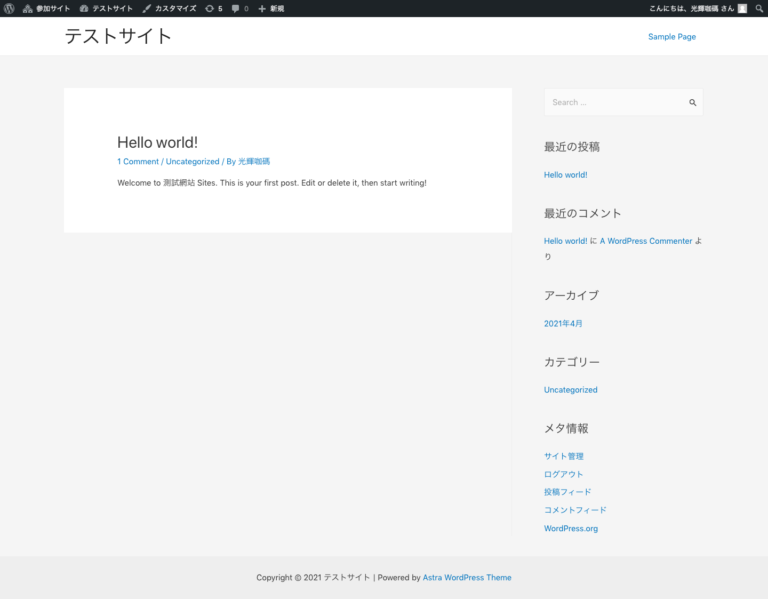This screenshot has width=768, height=599.
Task: Click the ログアウト logout link
Action: tap(563, 474)
